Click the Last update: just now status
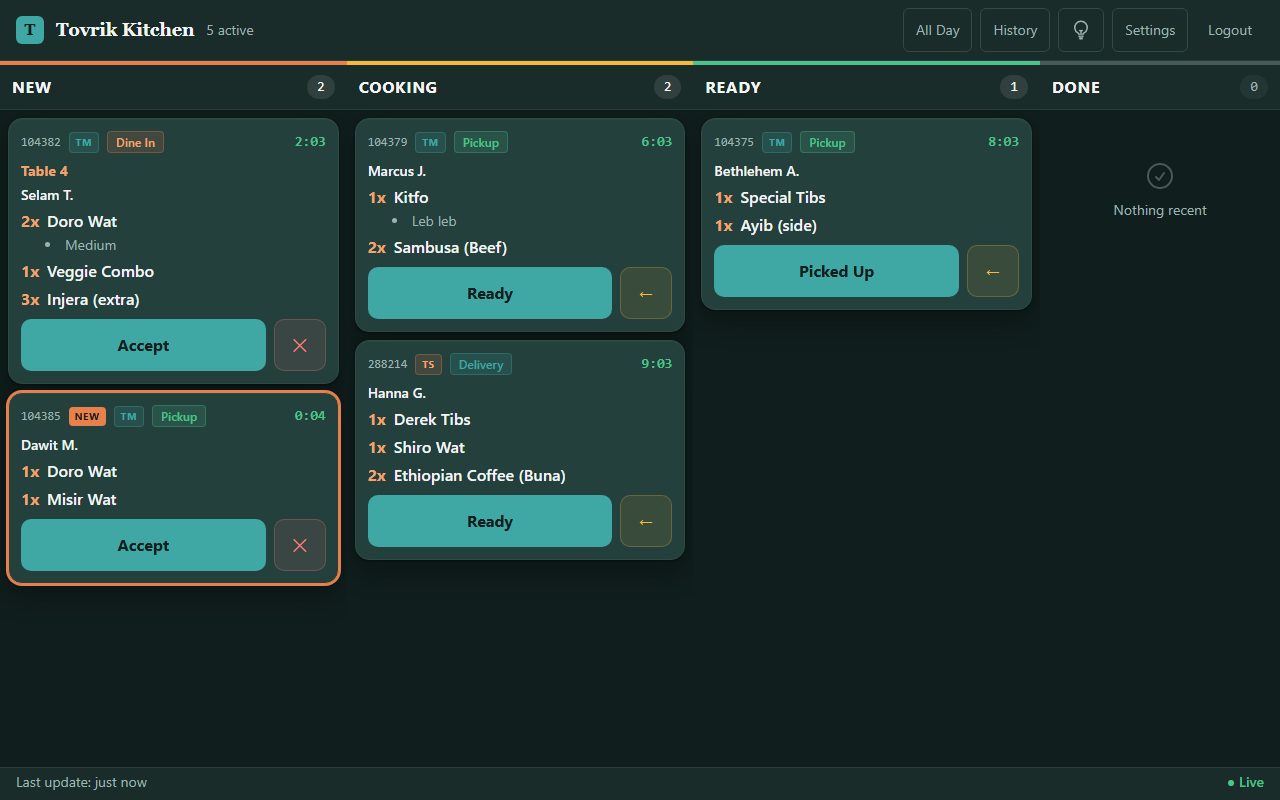The height and width of the screenshot is (800, 1280). point(81,783)
